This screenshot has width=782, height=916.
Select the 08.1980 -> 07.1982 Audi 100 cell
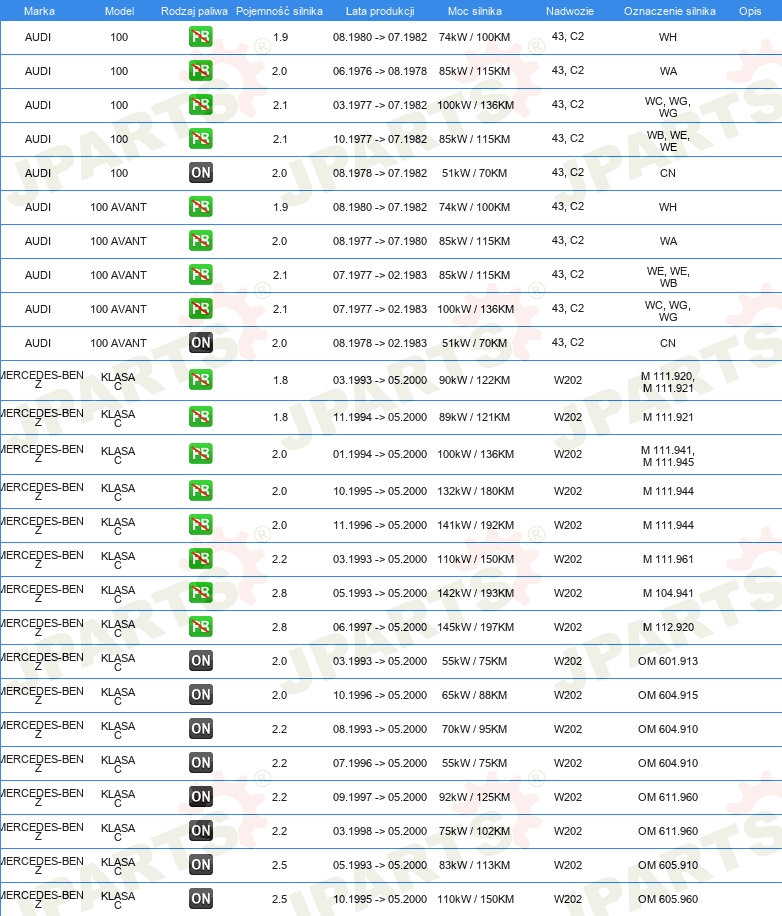click(x=380, y=37)
